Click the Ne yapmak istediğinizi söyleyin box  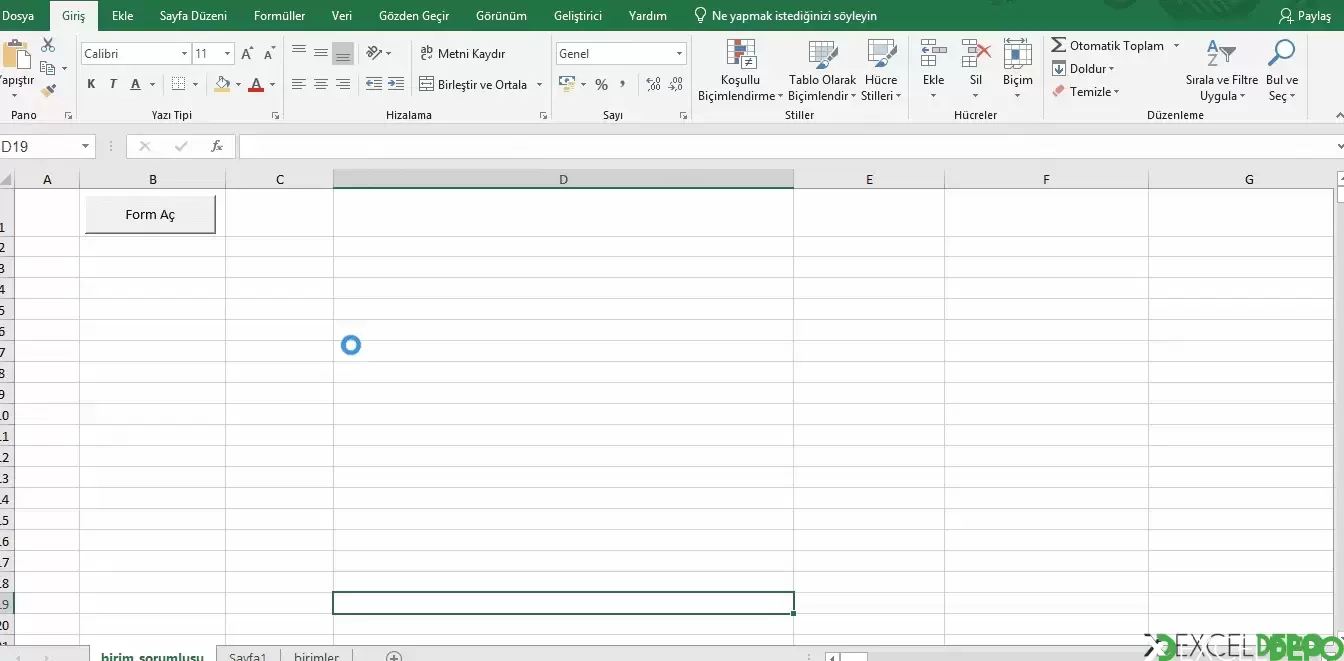point(785,16)
